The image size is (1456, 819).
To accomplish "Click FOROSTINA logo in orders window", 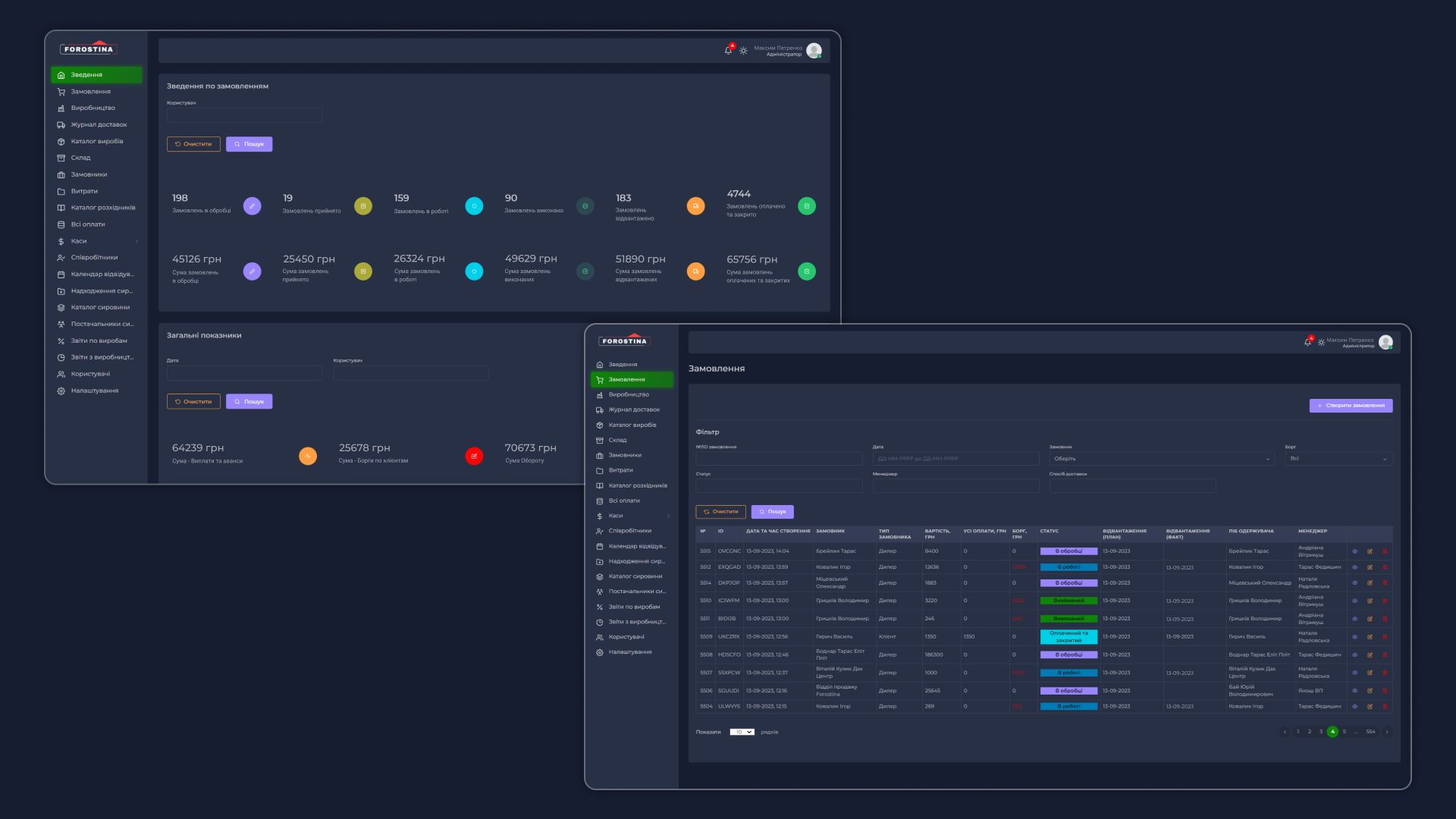I will (624, 340).
